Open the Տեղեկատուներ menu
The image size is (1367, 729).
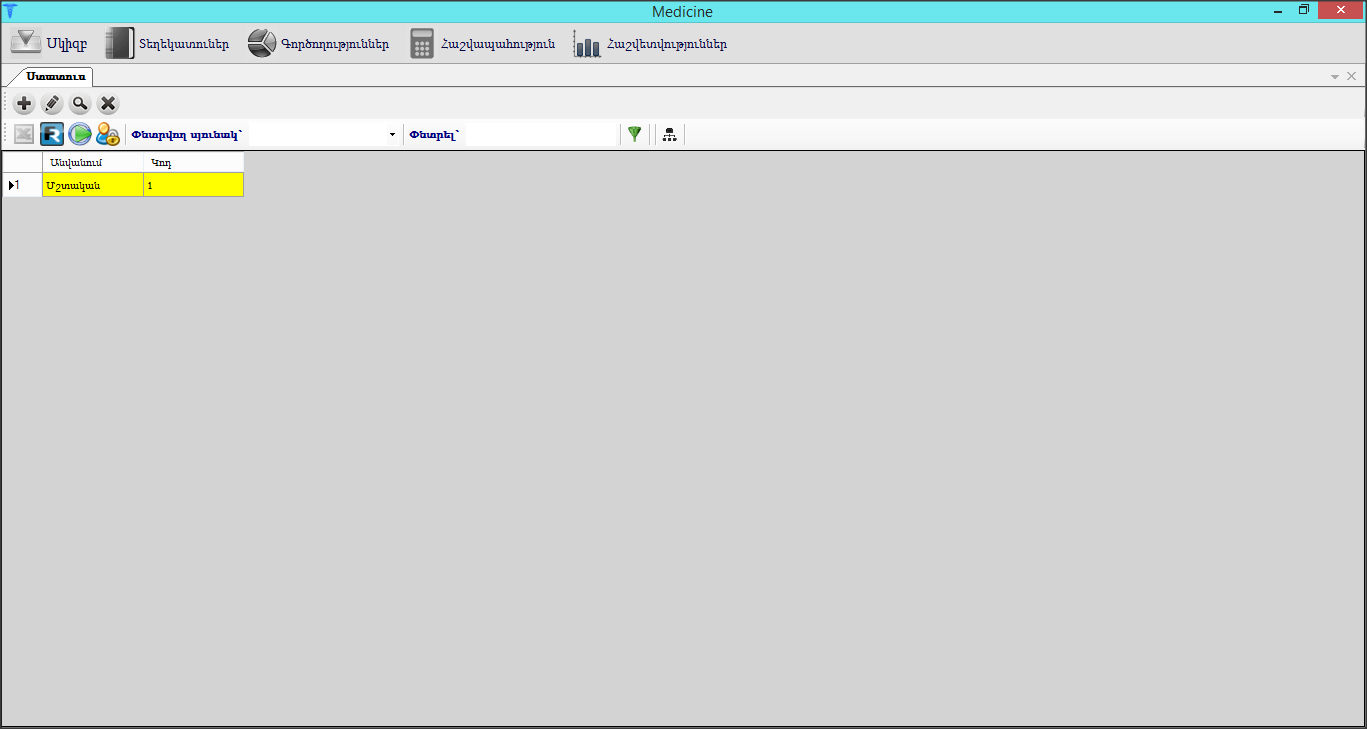pos(167,44)
